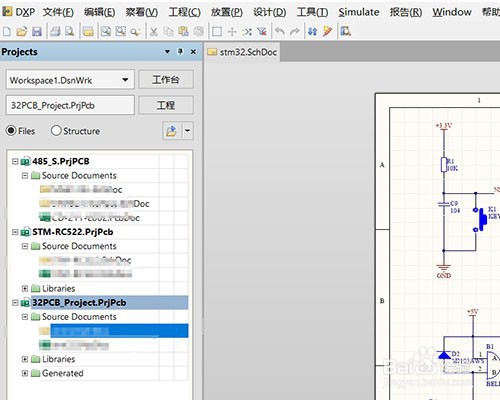The width and height of the screenshot is (500, 400).
Task: Open the 报告(R) menu
Action: coord(406,12)
